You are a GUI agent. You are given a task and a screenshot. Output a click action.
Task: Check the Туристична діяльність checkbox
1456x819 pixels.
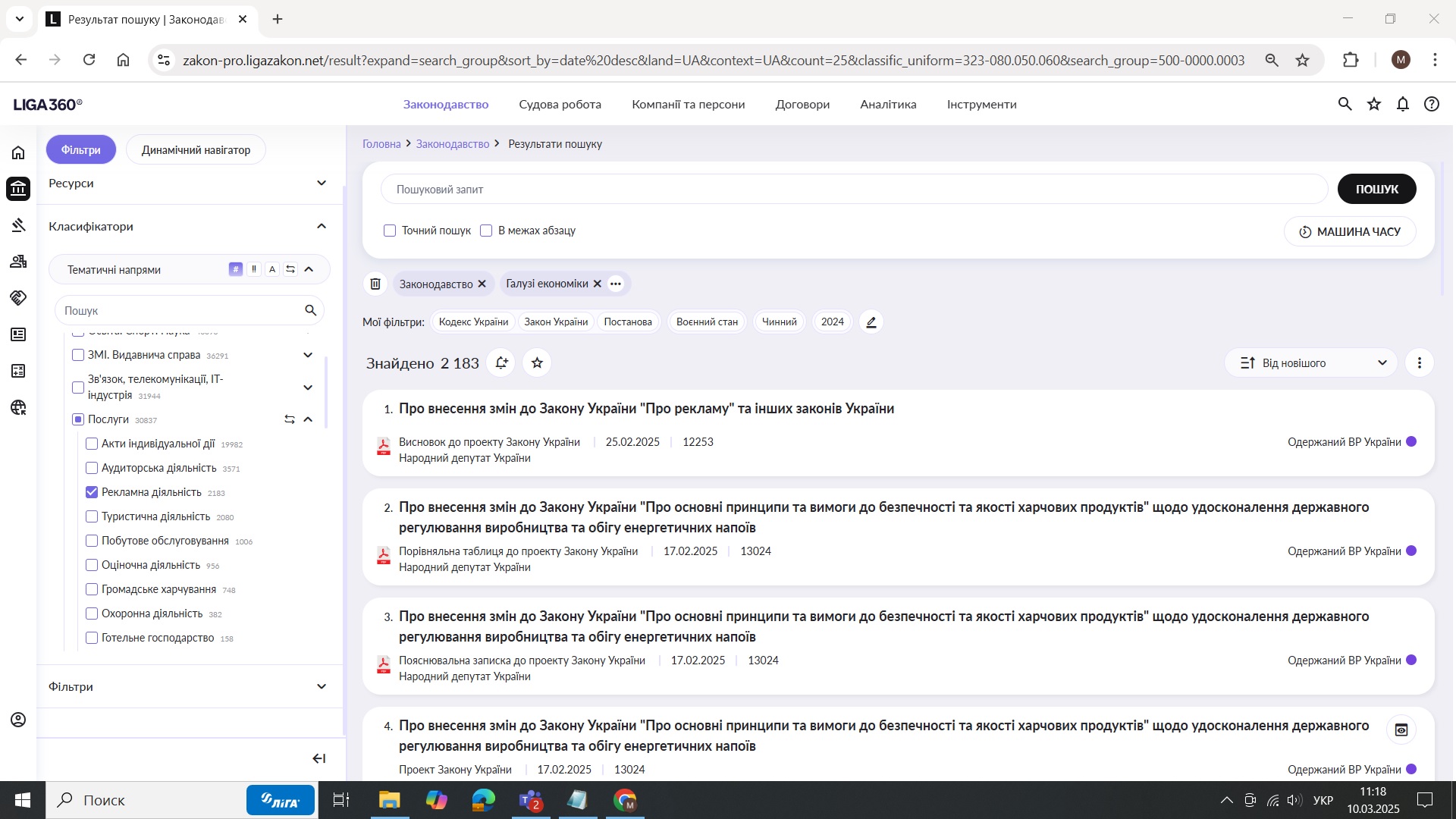click(x=92, y=516)
